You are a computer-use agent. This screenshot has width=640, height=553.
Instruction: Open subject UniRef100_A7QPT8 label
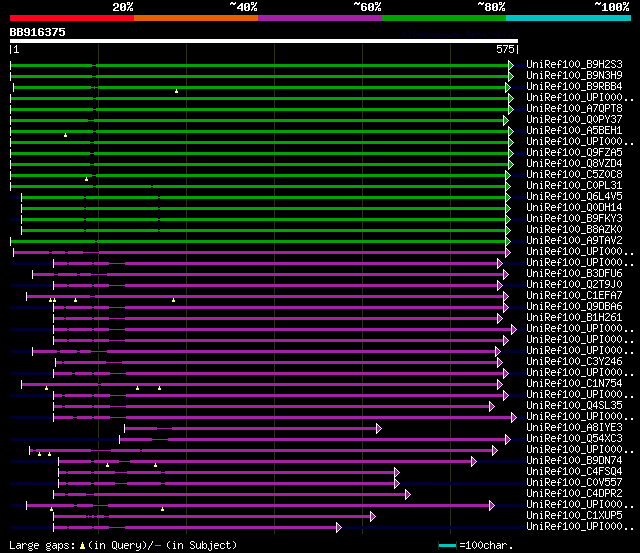(x=574, y=108)
